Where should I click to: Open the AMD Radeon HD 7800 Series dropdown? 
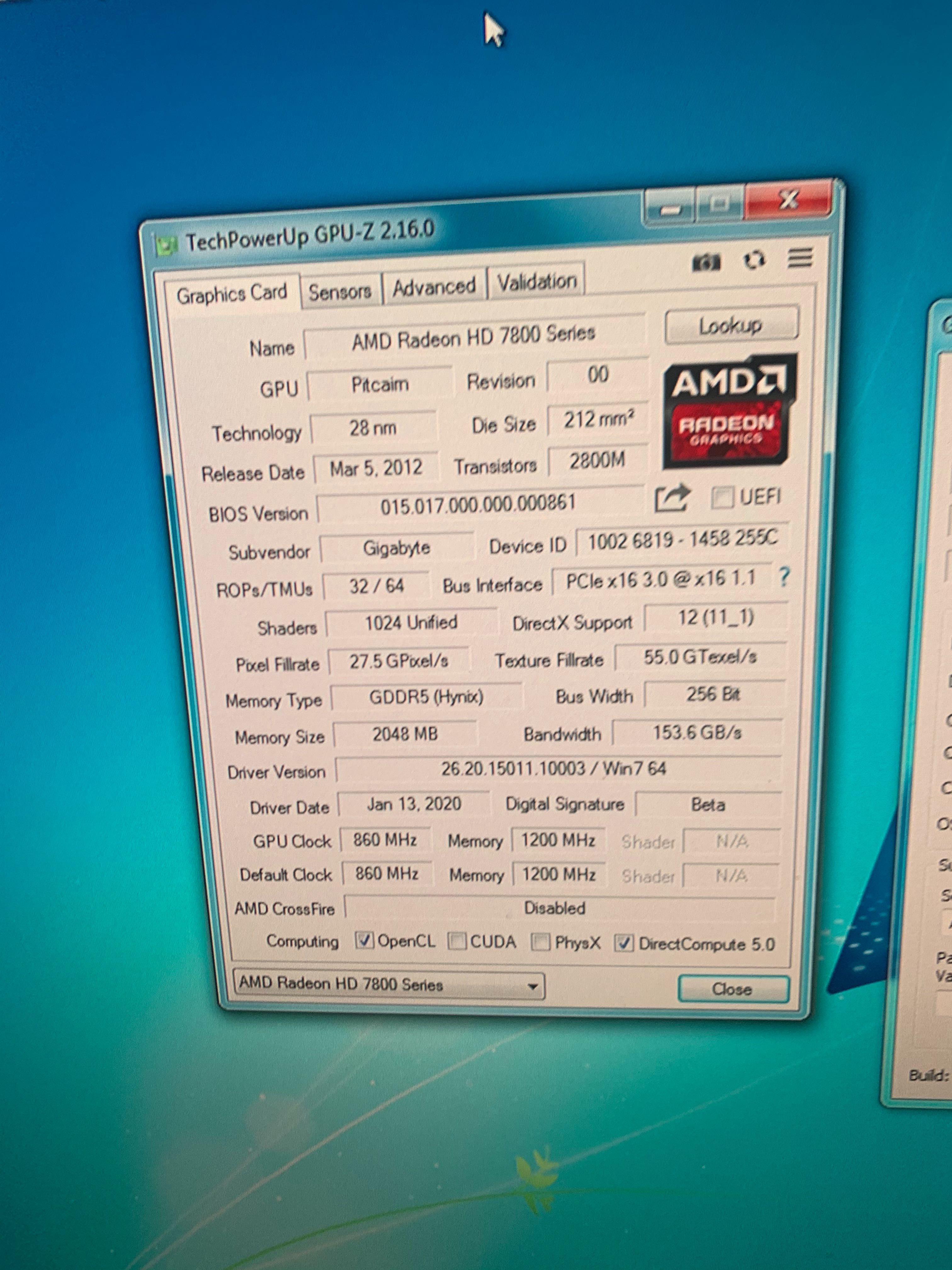(x=388, y=985)
